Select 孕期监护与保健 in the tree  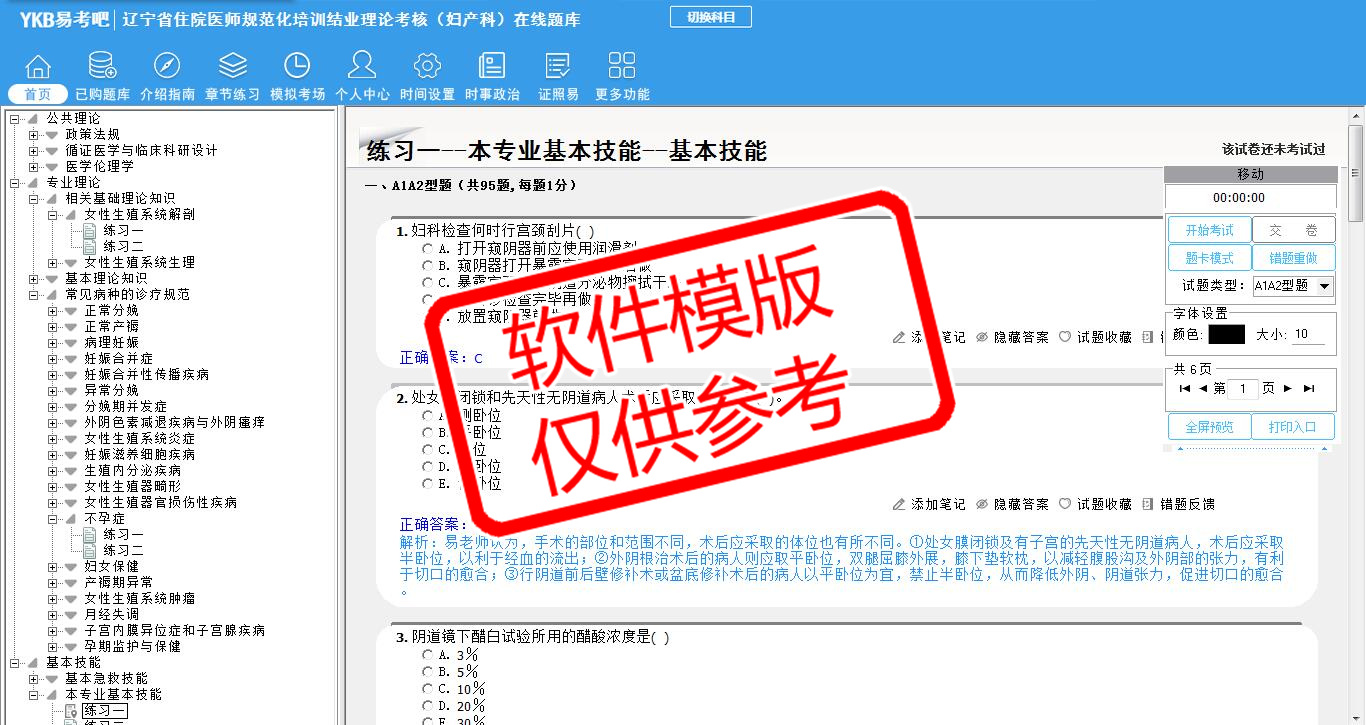132,647
